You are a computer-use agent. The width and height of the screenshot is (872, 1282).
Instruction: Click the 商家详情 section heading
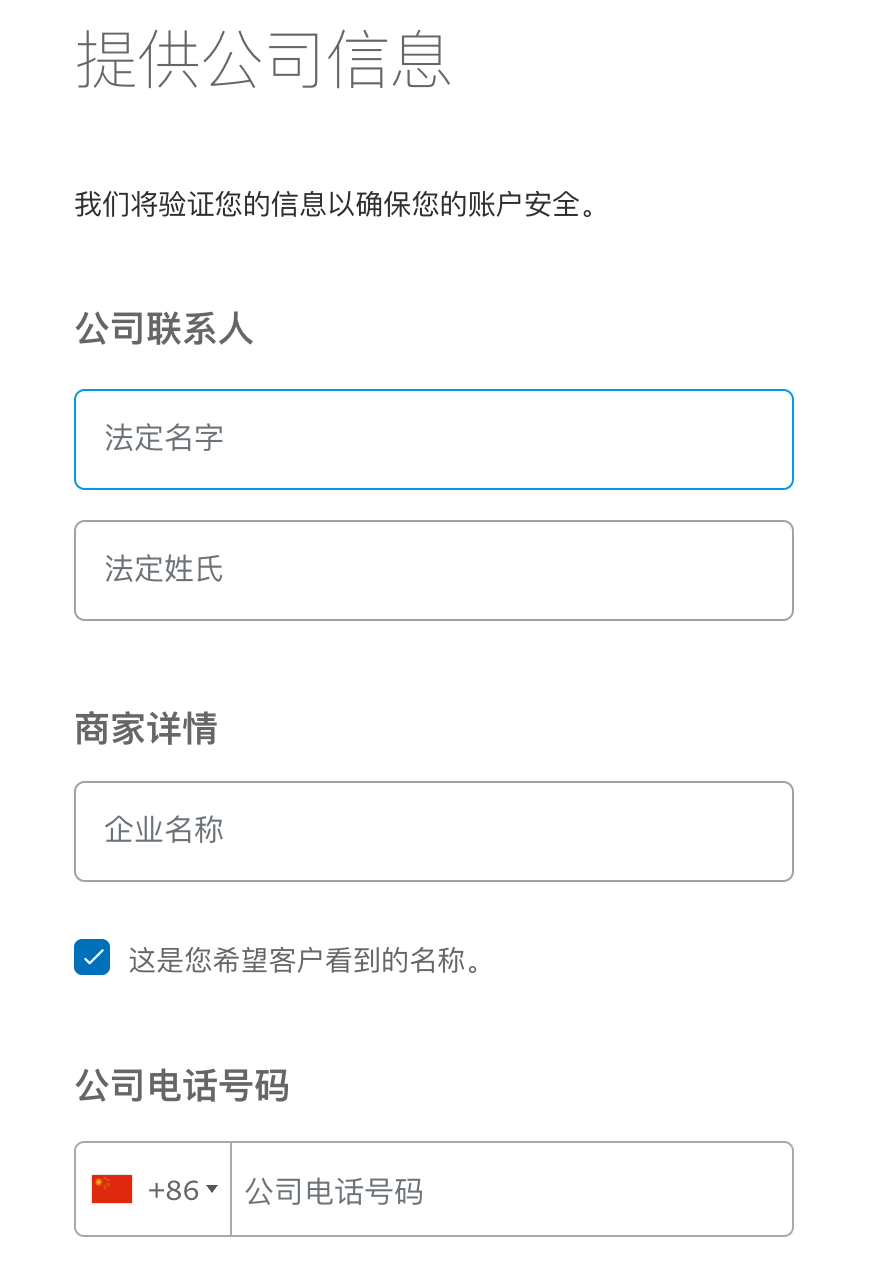145,730
